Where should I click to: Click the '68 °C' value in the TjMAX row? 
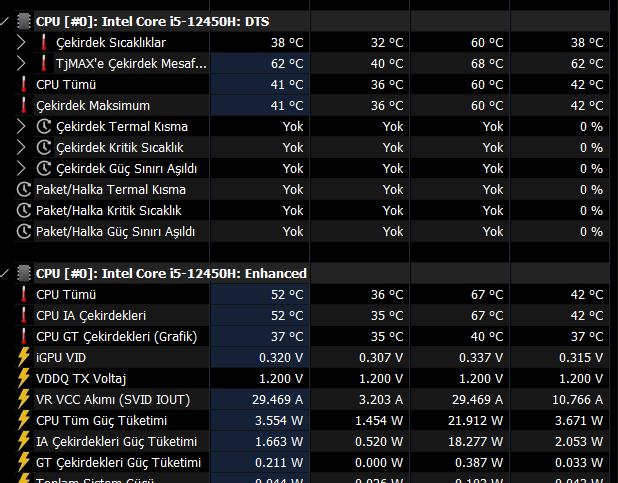pos(487,63)
